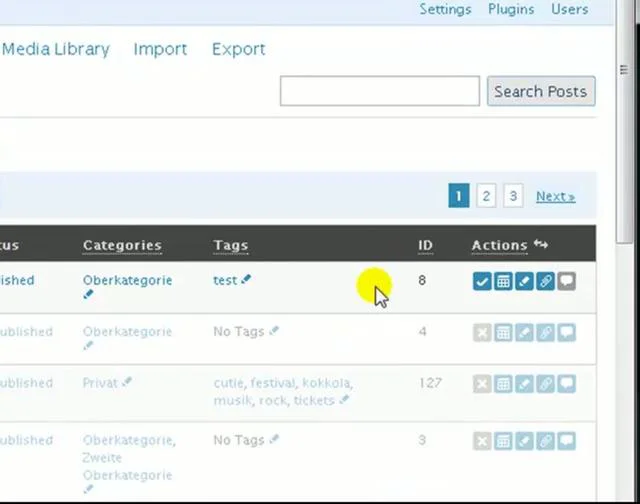Click the Search Posts button
The height and width of the screenshot is (504, 640).
[541, 91]
